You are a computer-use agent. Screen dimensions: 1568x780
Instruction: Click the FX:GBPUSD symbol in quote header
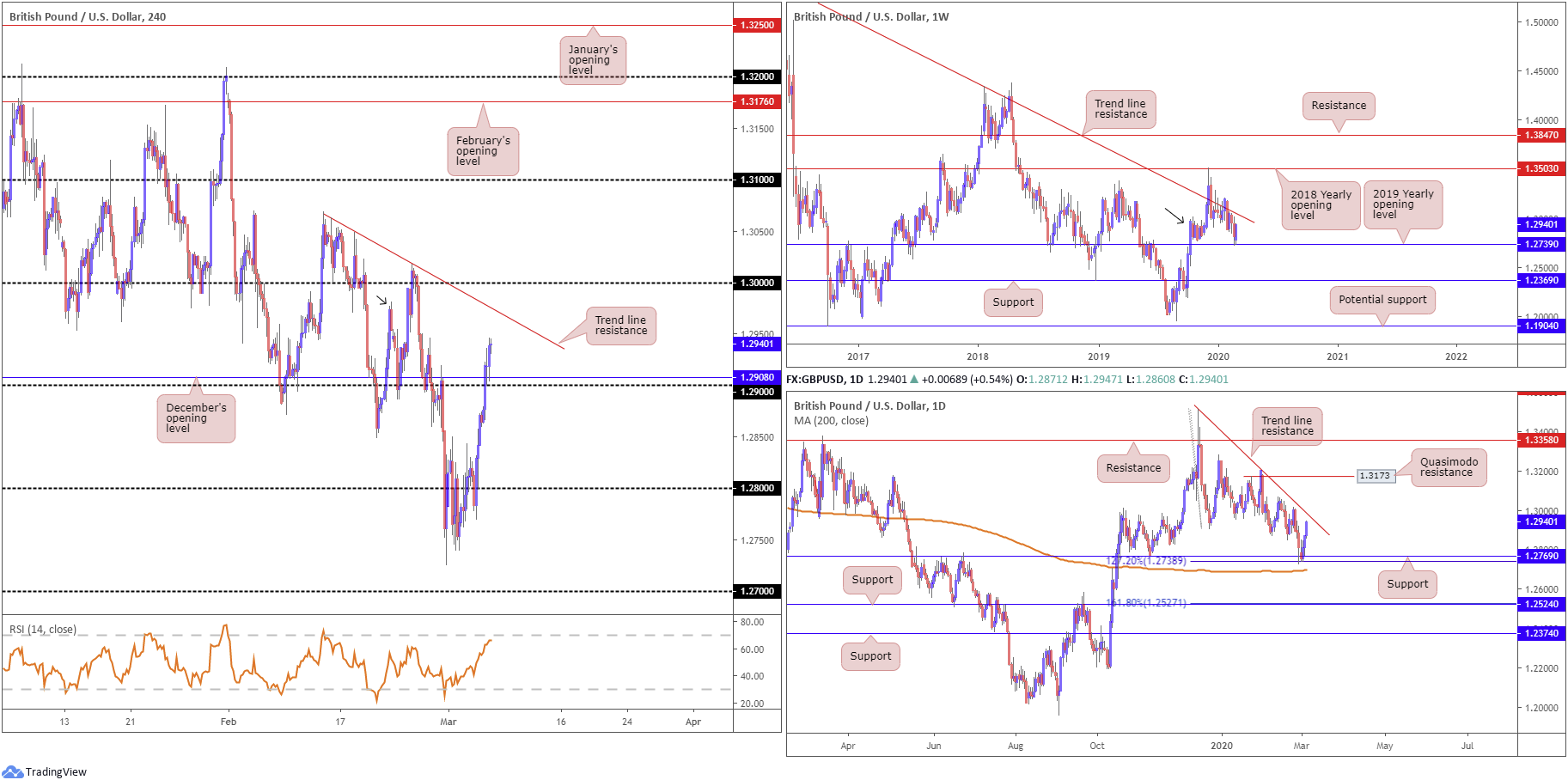tap(813, 379)
